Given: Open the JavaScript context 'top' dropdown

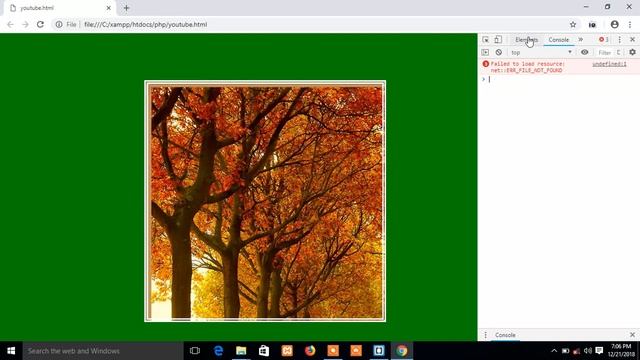Looking at the screenshot, I should pos(541,52).
